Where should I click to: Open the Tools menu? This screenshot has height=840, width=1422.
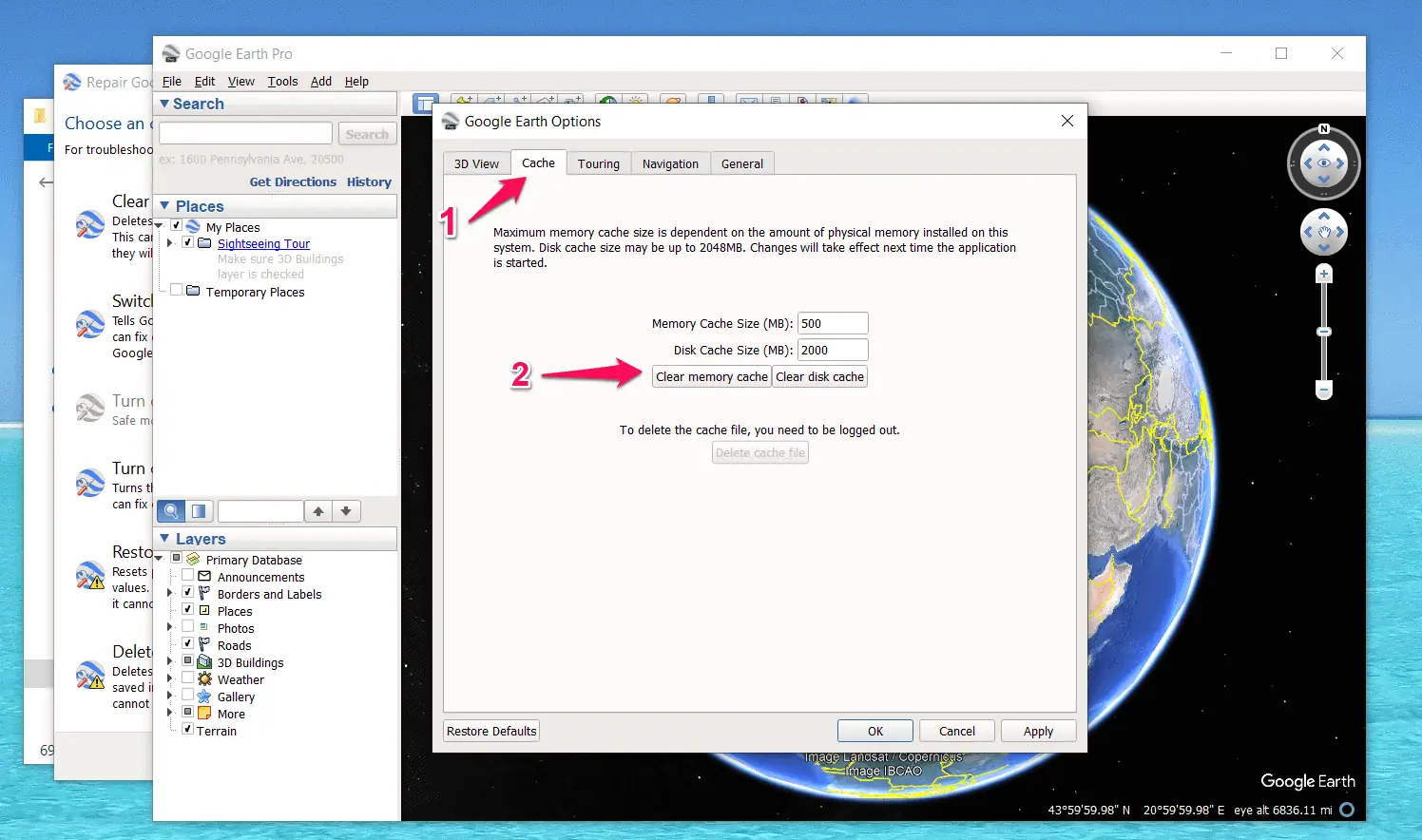[282, 82]
